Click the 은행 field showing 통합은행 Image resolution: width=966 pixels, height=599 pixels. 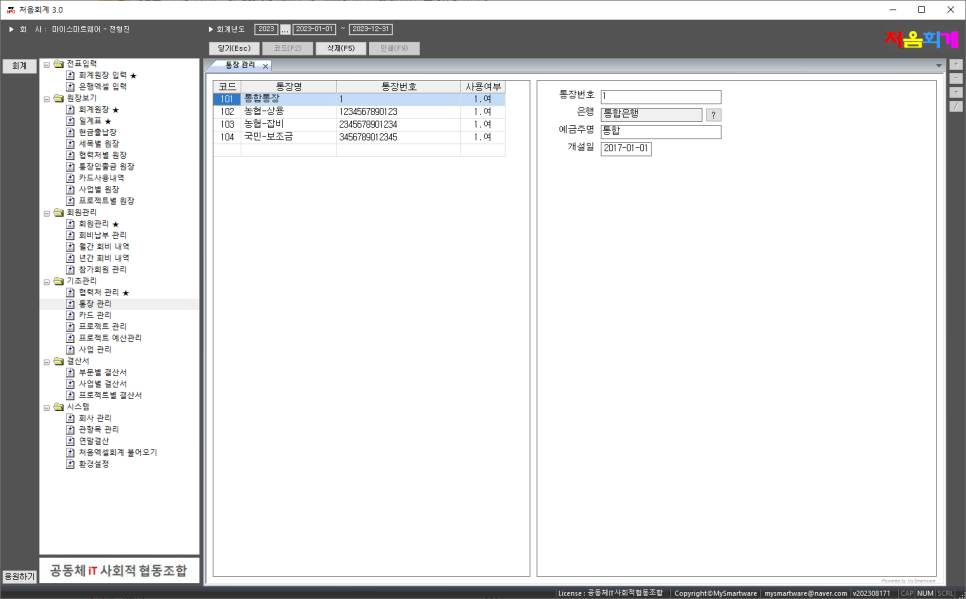point(651,115)
